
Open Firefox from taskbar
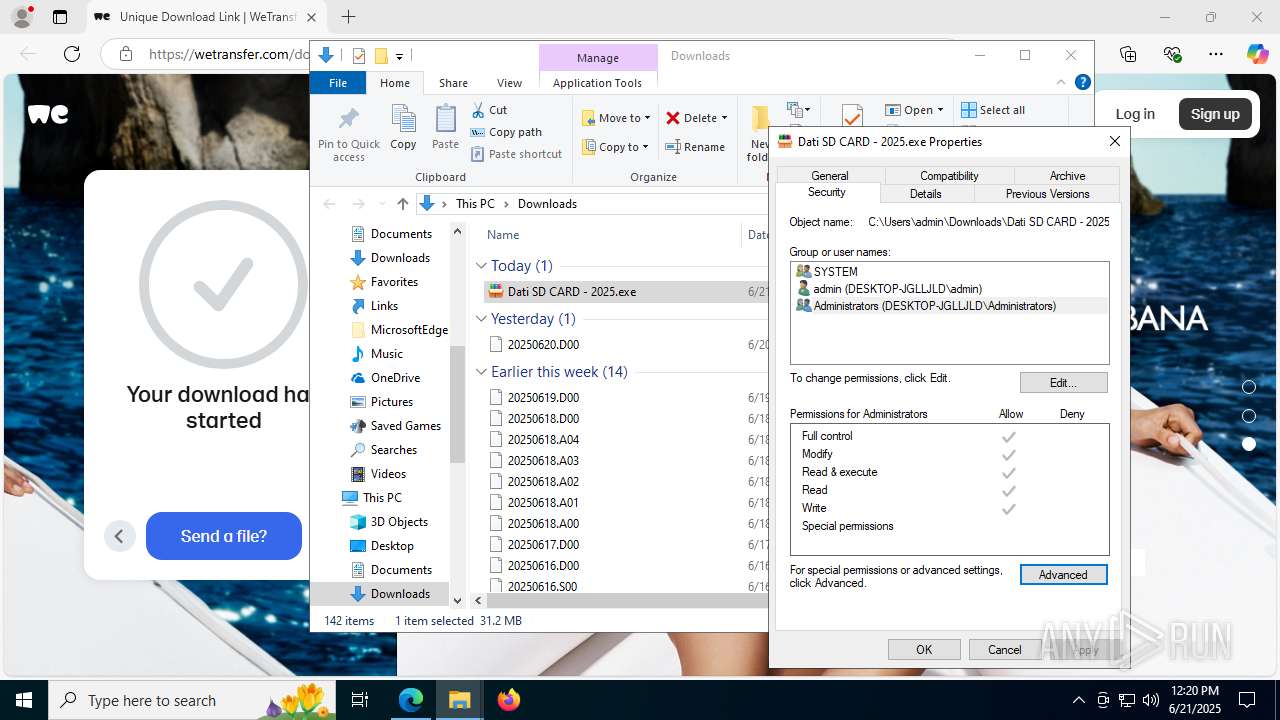pyautogui.click(x=509, y=700)
